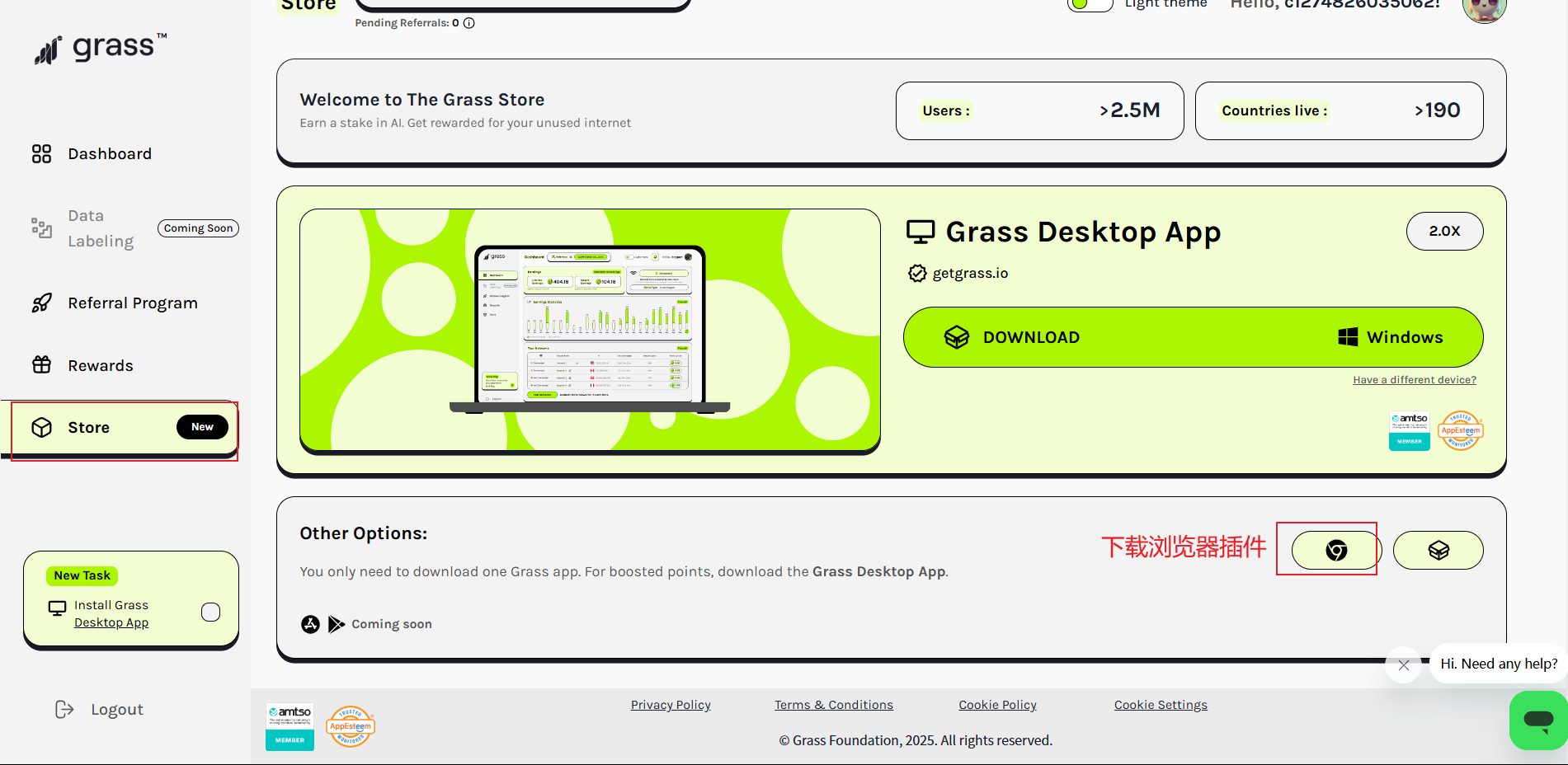Open Cookie Settings link
This screenshot has width=1568, height=765.
[x=1161, y=705]
